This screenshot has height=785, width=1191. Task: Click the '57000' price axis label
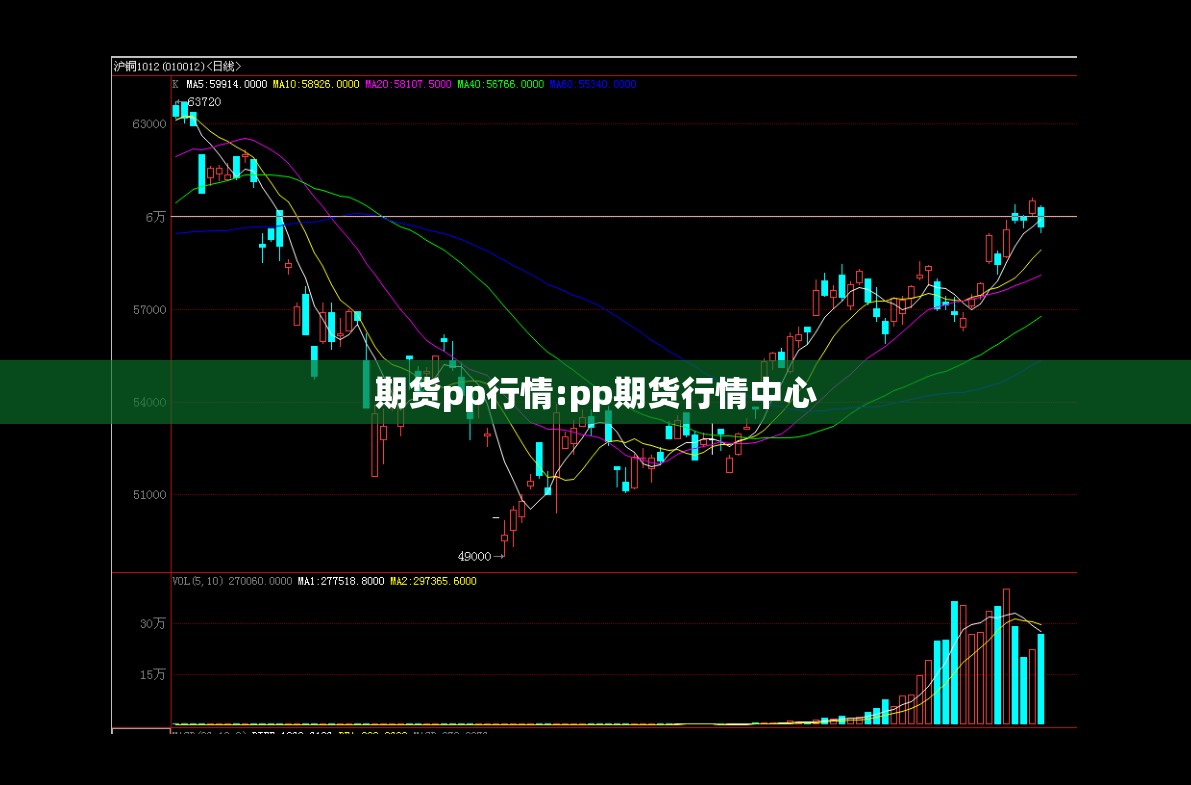point(149,310)
